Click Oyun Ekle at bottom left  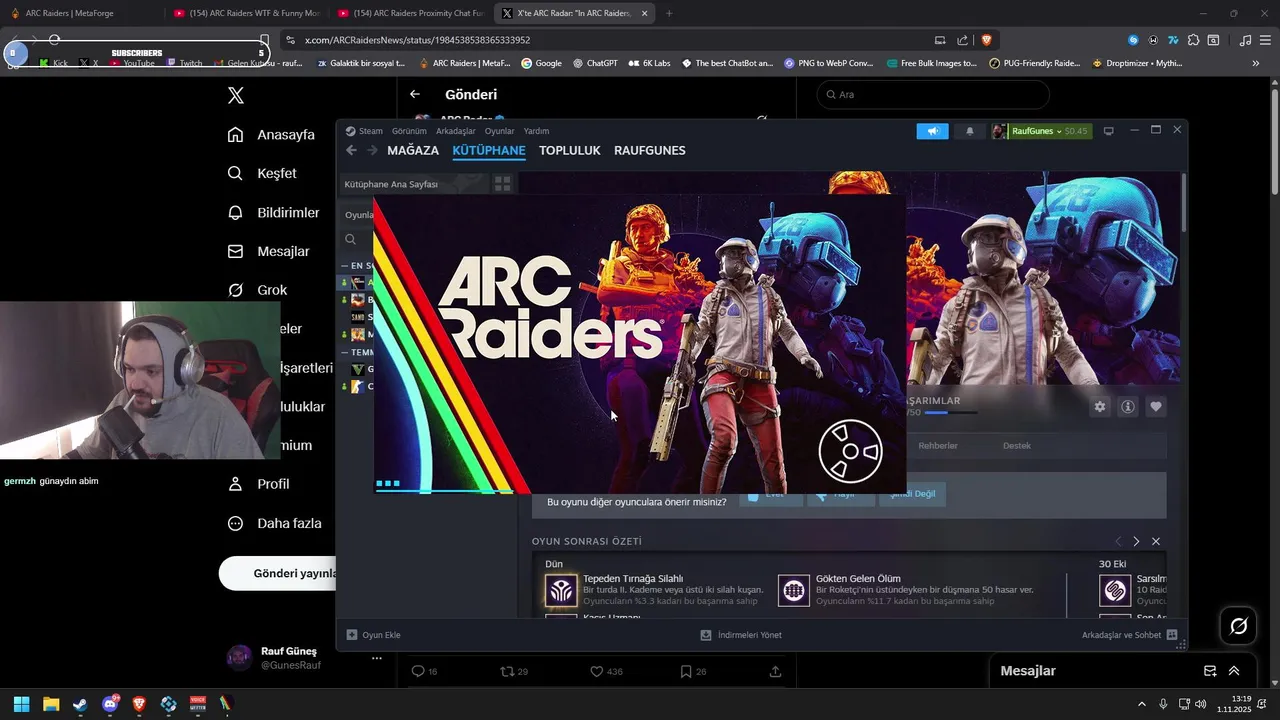pos(373,635)
